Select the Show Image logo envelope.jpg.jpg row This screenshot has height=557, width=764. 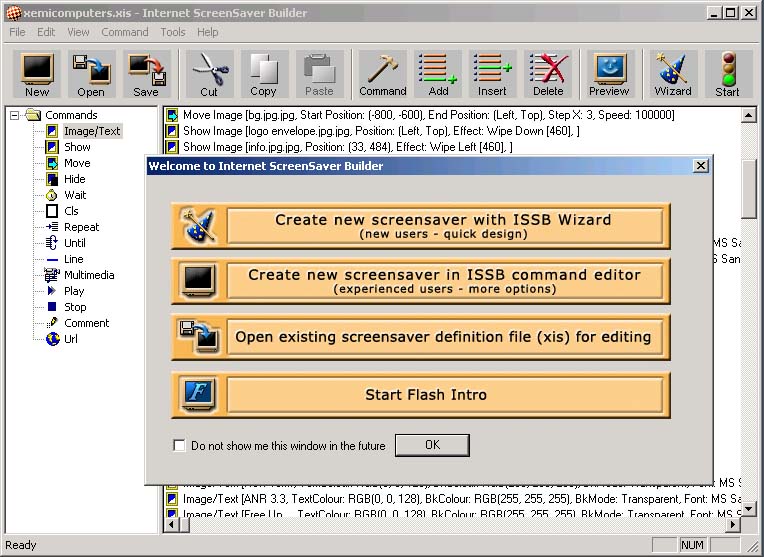point(373,131)
